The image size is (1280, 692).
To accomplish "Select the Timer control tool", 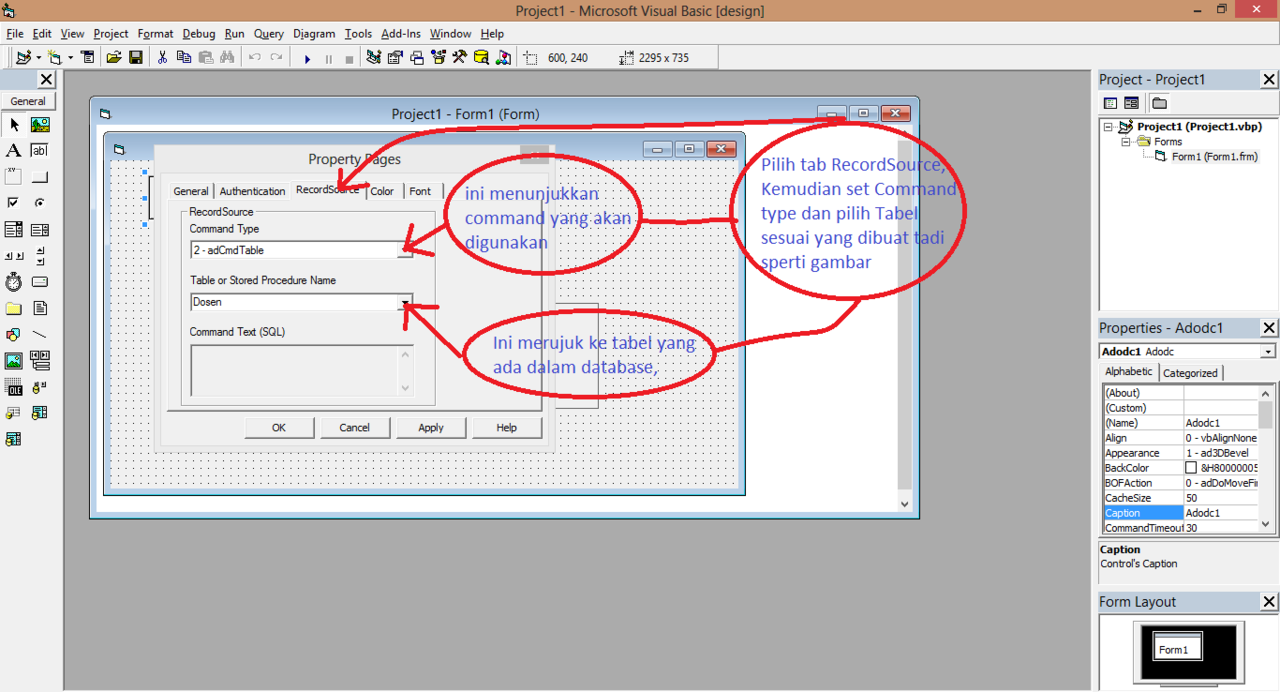I will click(x=14, y=282).
